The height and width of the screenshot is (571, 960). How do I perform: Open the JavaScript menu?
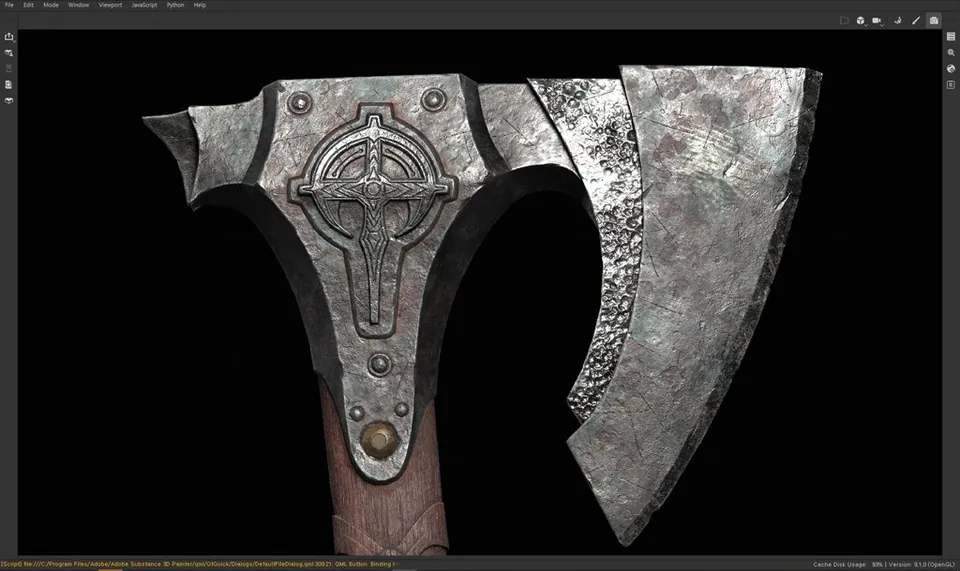pyautogui.click(x=144, y=5)
